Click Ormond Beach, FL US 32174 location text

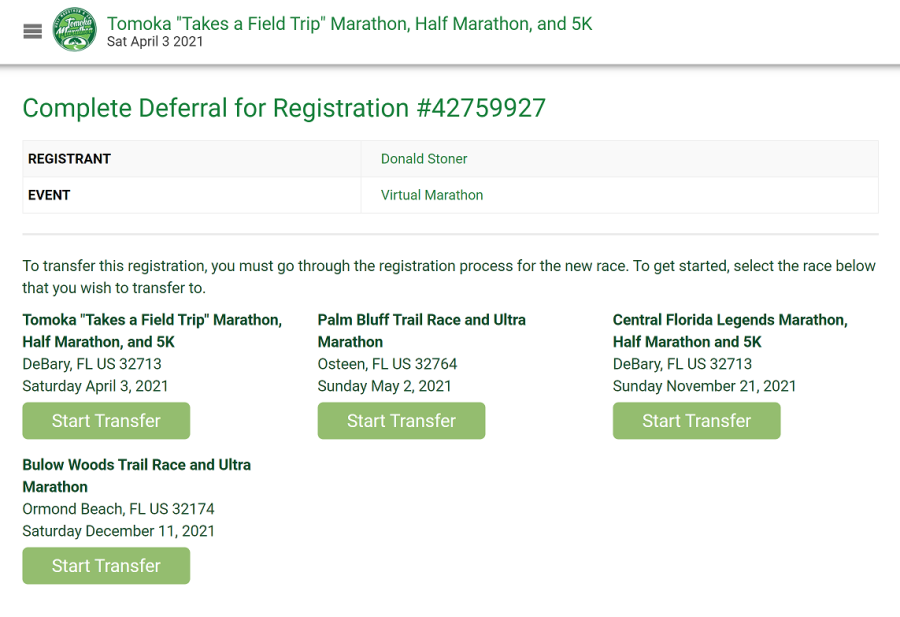(118, 509)
